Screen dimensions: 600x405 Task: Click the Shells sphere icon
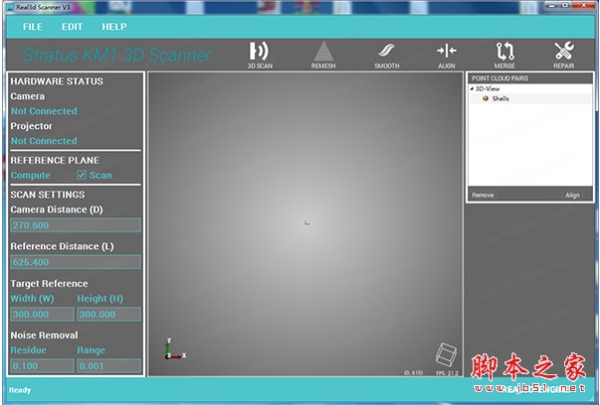pos(486,98)
